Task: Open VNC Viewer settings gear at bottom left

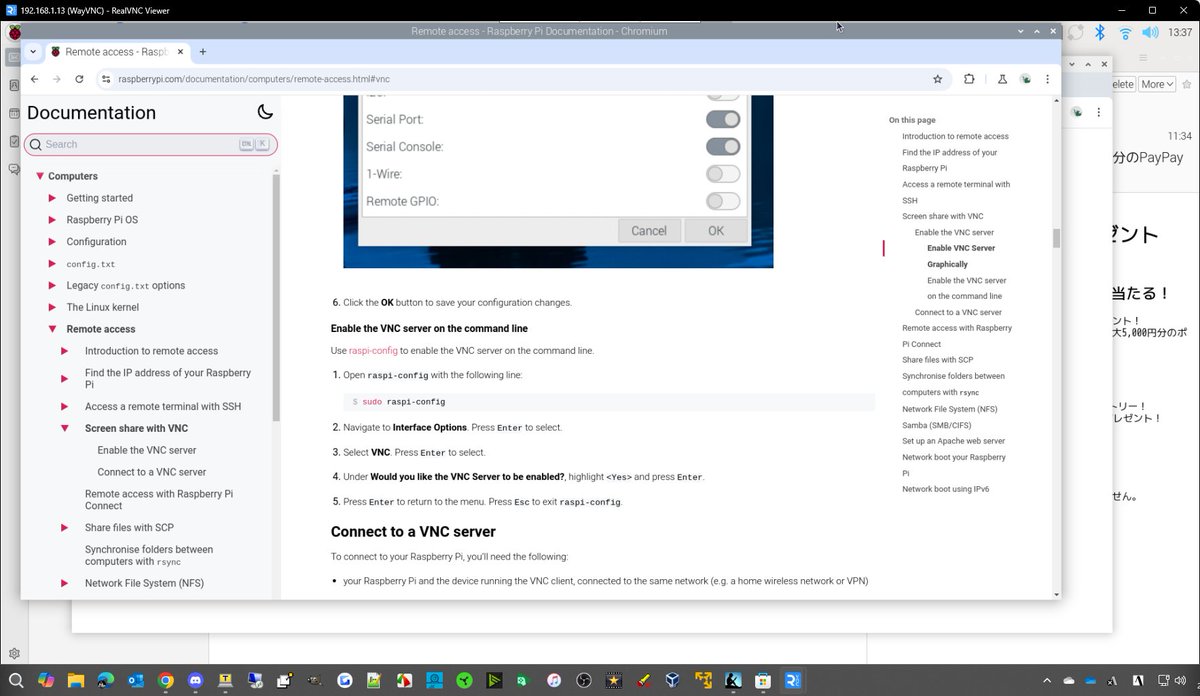Action: coord(14,653)
